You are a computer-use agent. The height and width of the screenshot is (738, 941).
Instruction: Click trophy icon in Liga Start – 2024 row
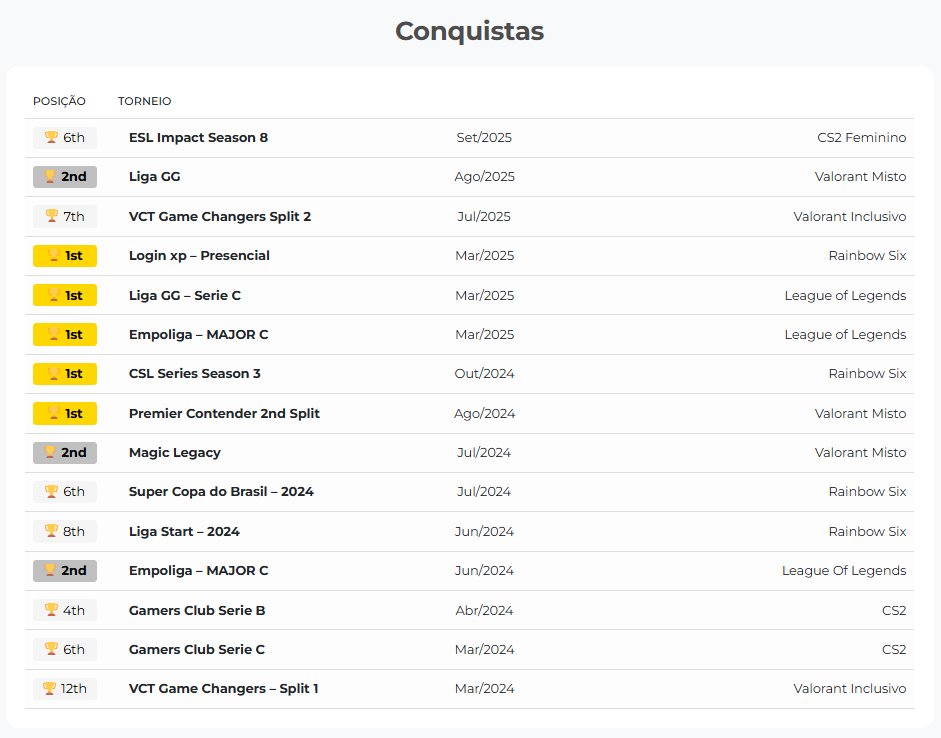point(52,531)
